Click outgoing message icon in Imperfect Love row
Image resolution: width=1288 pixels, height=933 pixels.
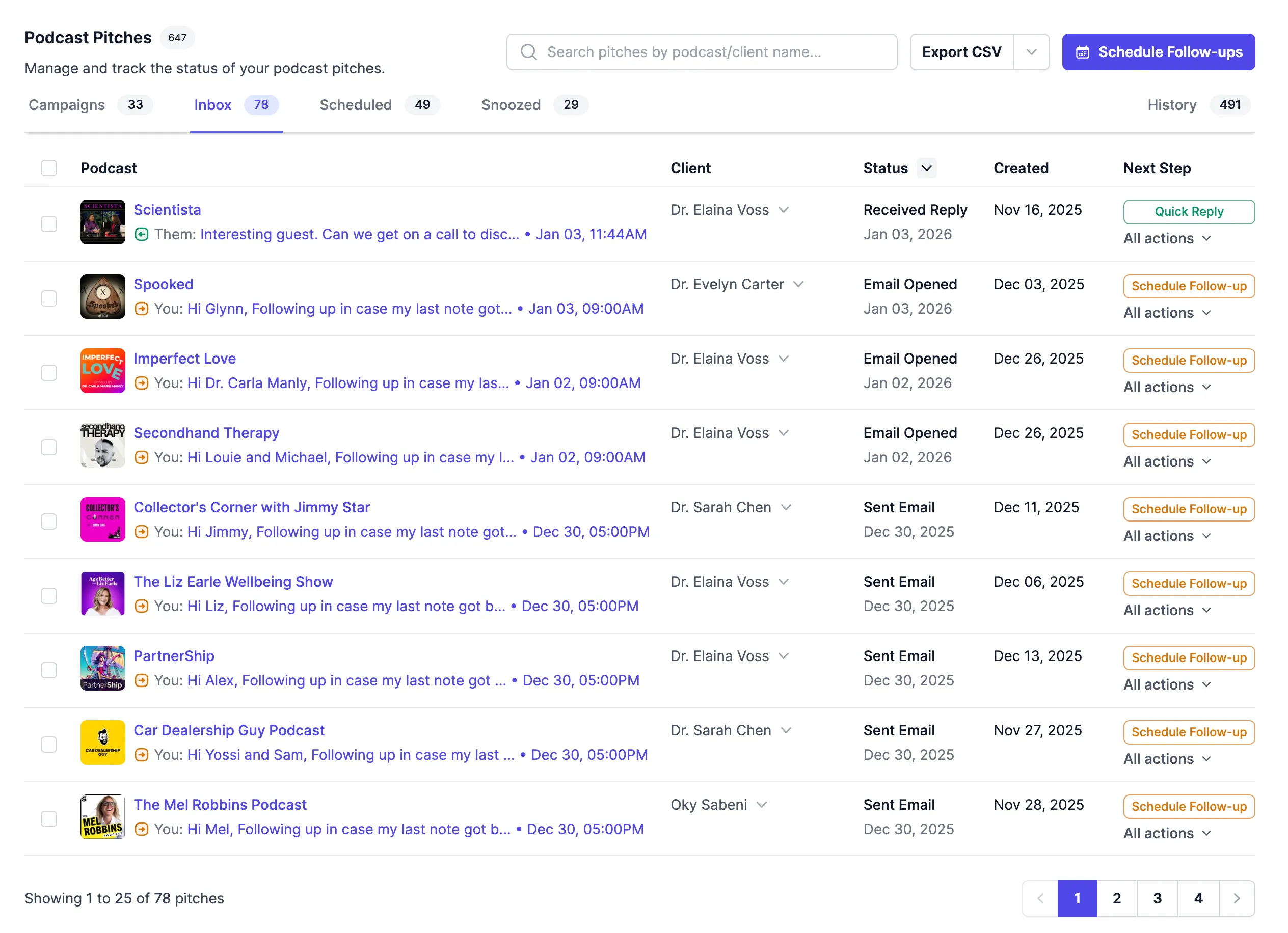coord(142,383)
